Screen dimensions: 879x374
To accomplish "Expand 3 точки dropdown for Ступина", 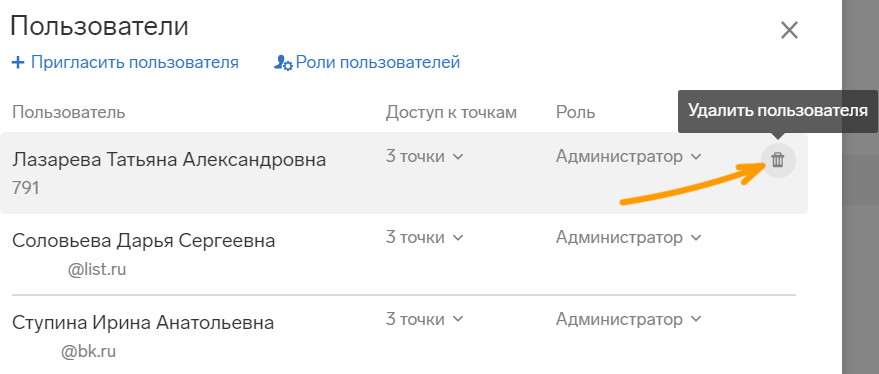I will pos(425,320).
